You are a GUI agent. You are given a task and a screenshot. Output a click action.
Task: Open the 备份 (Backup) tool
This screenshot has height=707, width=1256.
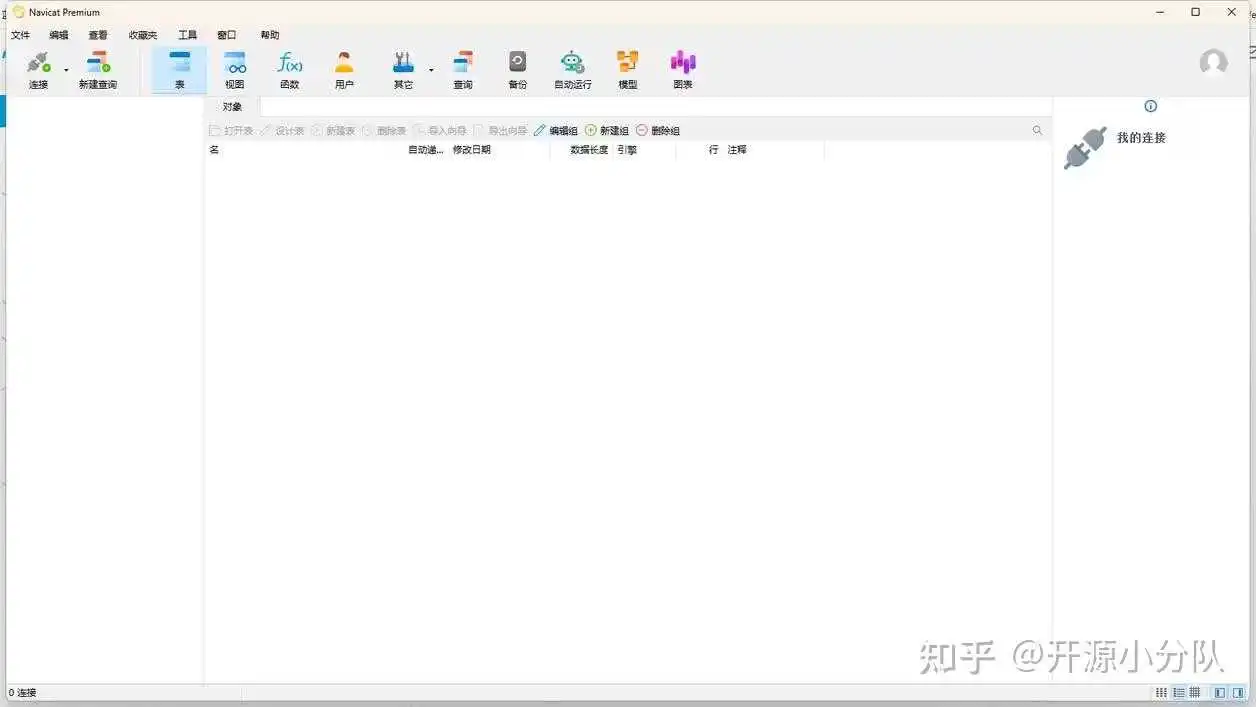coord(517,69)
